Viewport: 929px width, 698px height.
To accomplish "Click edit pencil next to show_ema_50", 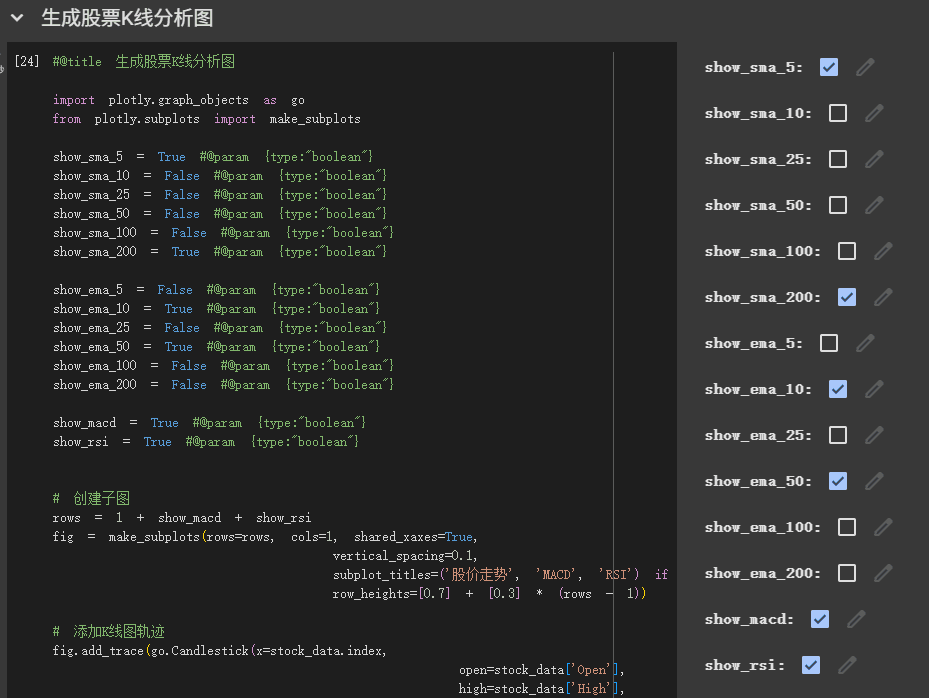I will (874, 481).
